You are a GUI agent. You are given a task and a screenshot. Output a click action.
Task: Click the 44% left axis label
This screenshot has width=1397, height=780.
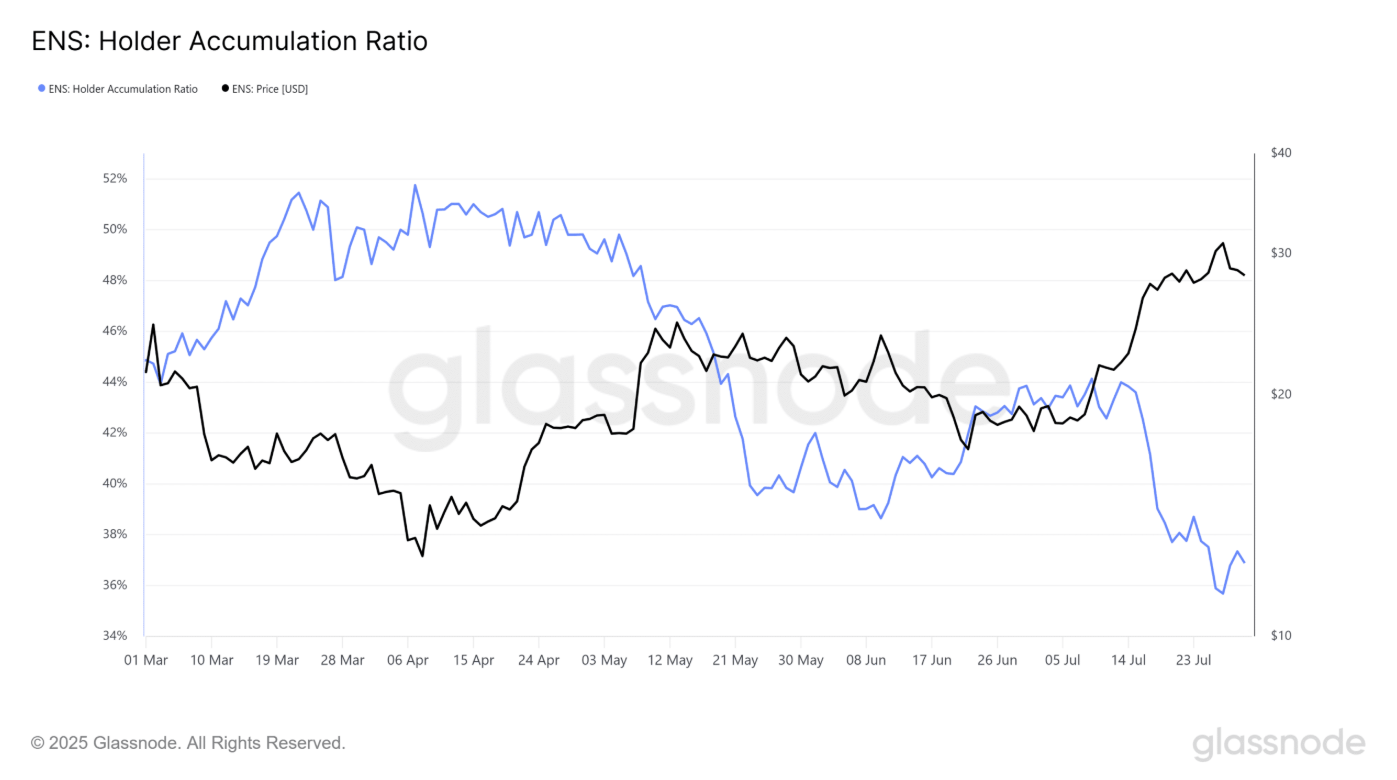[116, 382]
